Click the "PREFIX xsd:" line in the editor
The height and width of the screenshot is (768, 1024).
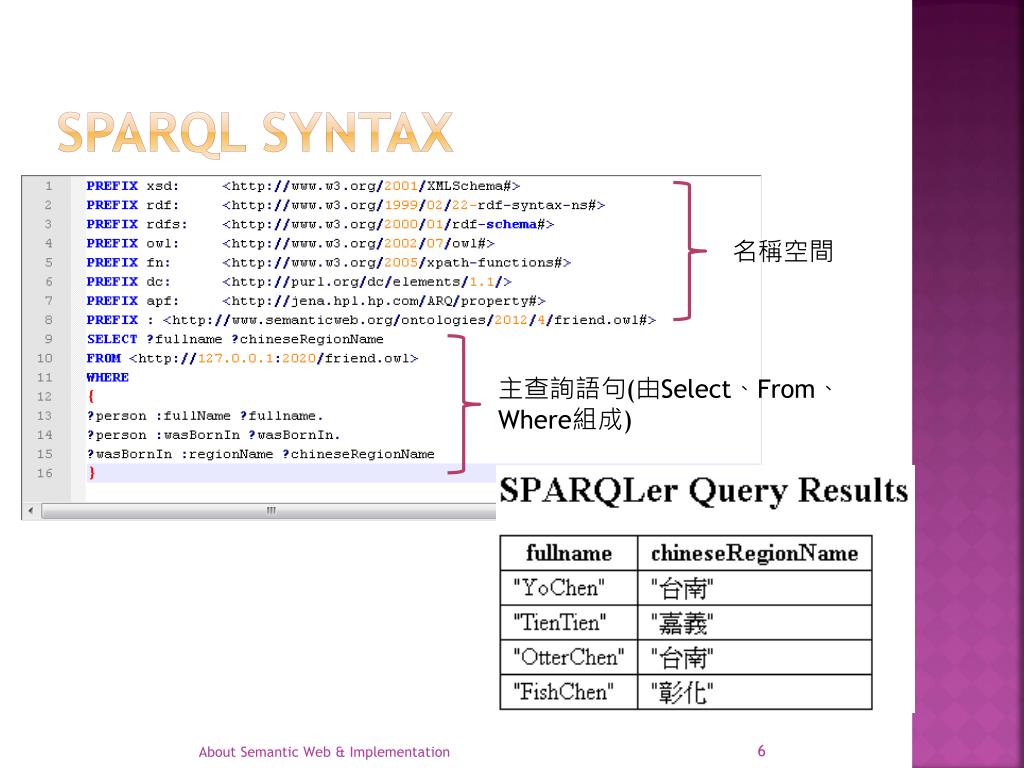tap(303, 186)
